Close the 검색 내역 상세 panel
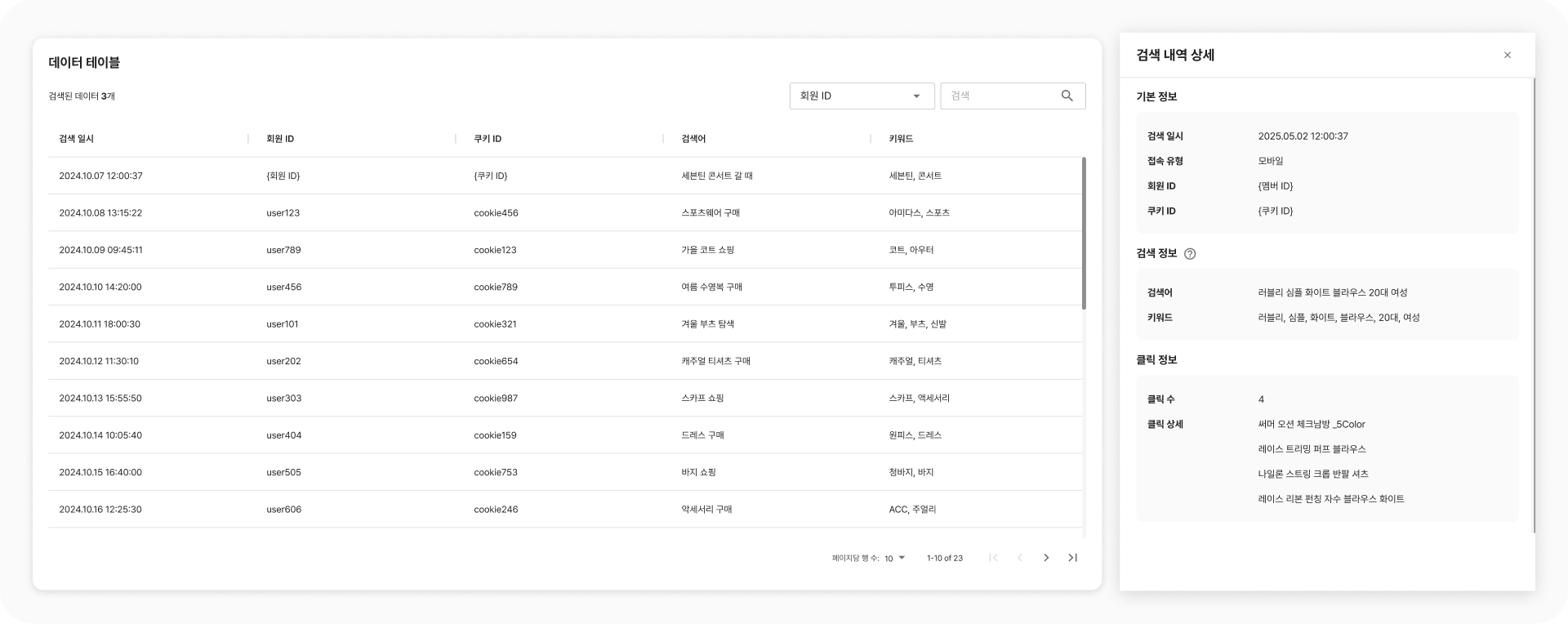Screen dimensions: 1568x624 coord(1507,56)
